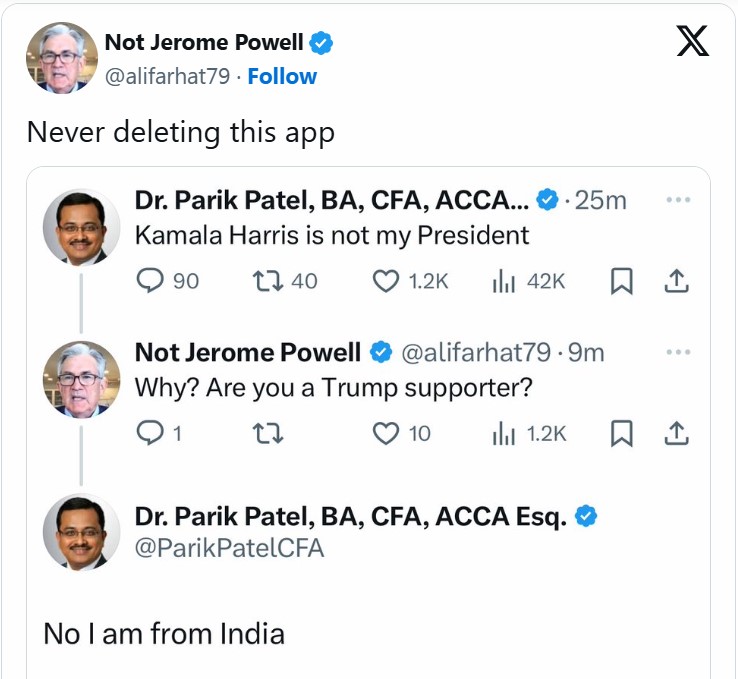Click Follow next to @alifarhat79
Screen dimensions: 738x679
point(282,76)
